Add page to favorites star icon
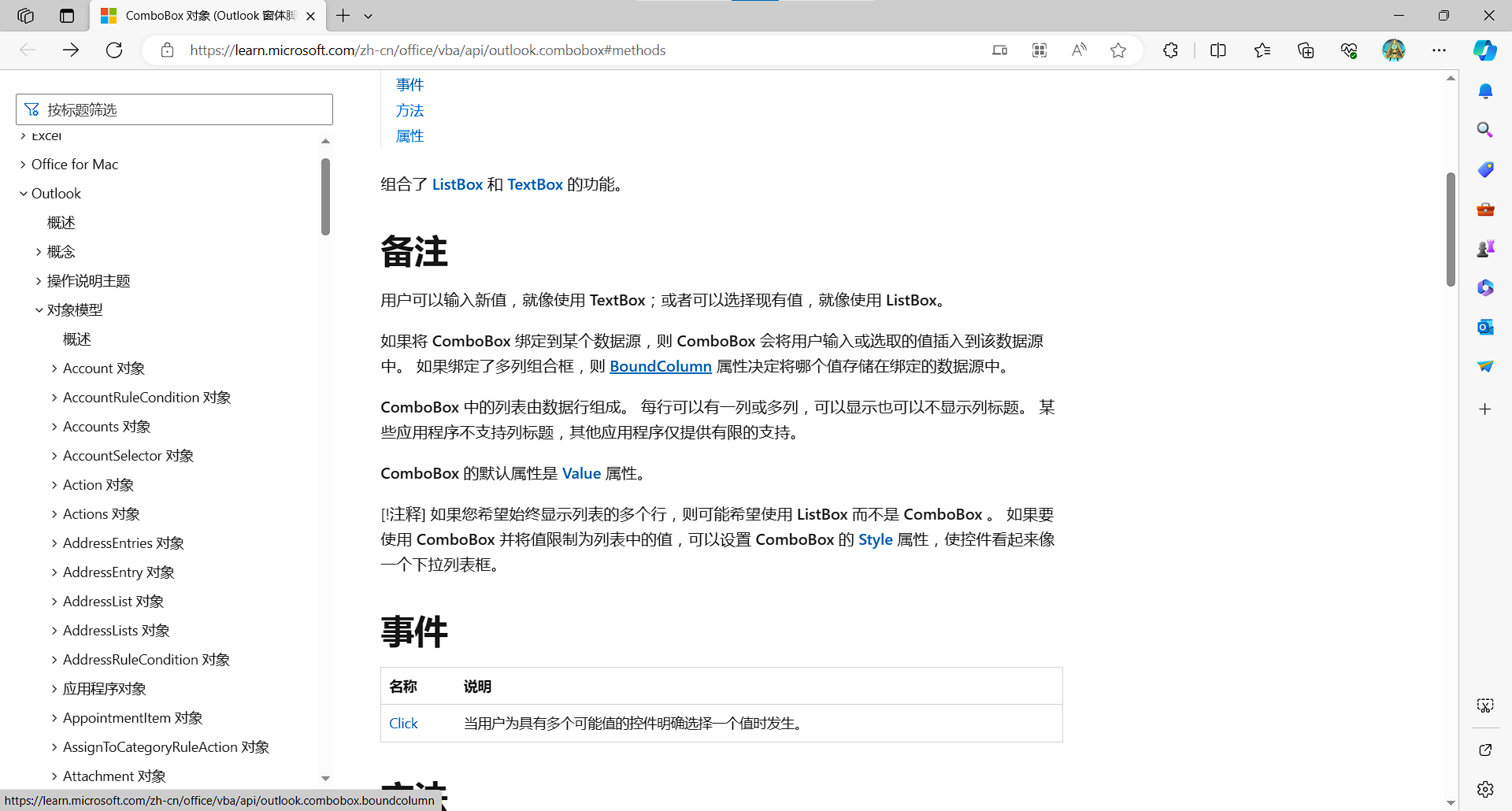Image resolution: width=1512 pixels, height=811 pixels. (x=1118, y=50)
